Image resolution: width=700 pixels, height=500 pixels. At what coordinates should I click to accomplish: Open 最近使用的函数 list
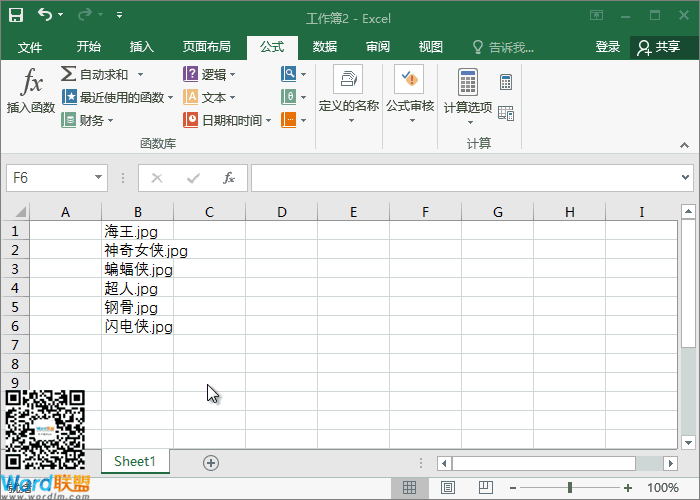[117, 97]
